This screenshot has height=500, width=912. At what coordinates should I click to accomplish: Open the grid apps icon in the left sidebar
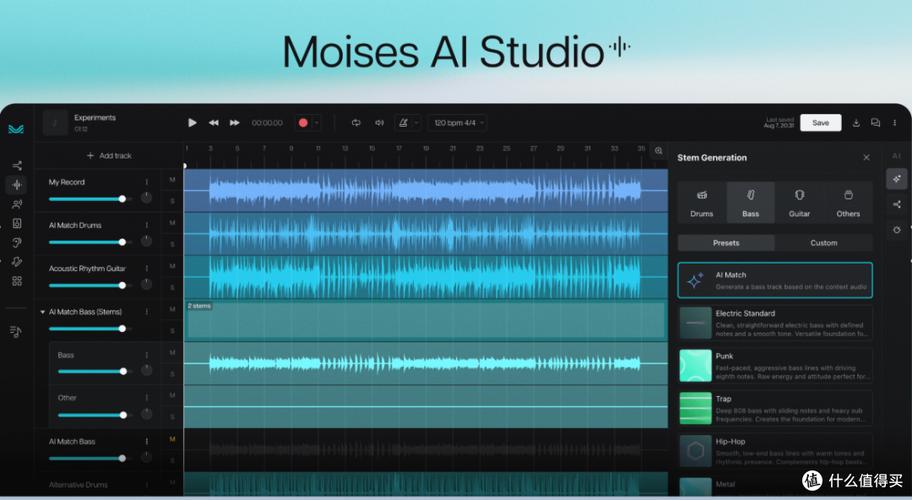click(17, 281)
